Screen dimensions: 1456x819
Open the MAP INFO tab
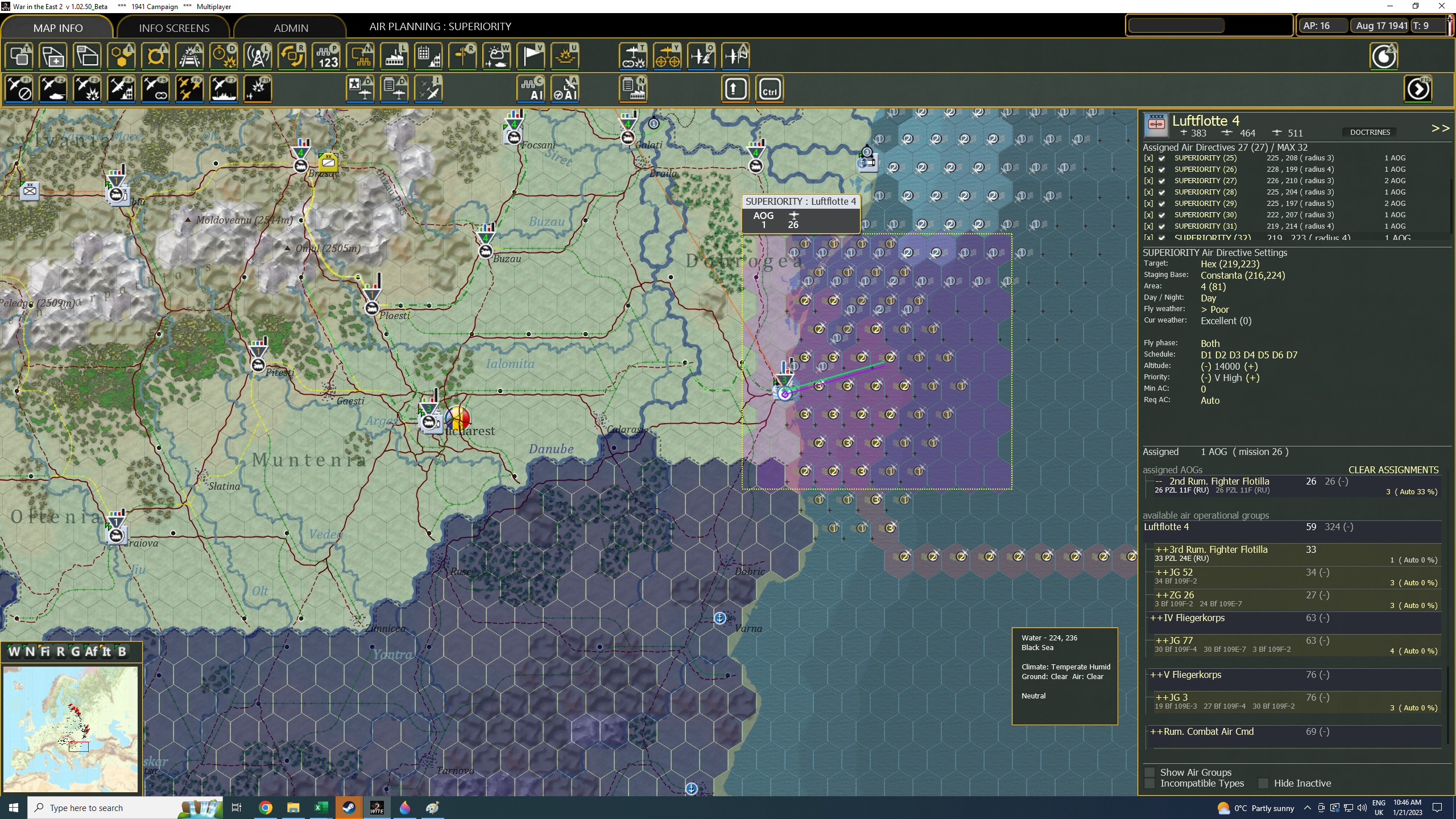click(57, 27)
